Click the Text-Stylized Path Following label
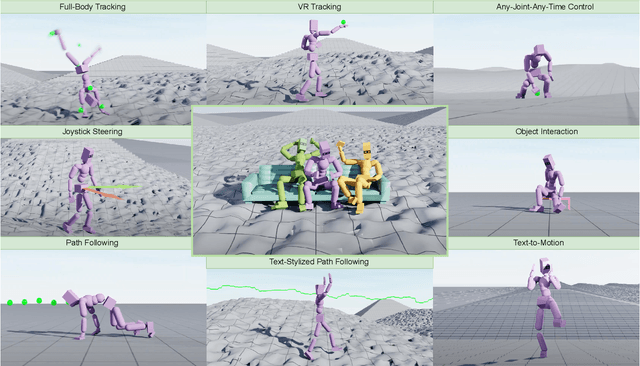The image size is (640, 366). pos(319,262)
